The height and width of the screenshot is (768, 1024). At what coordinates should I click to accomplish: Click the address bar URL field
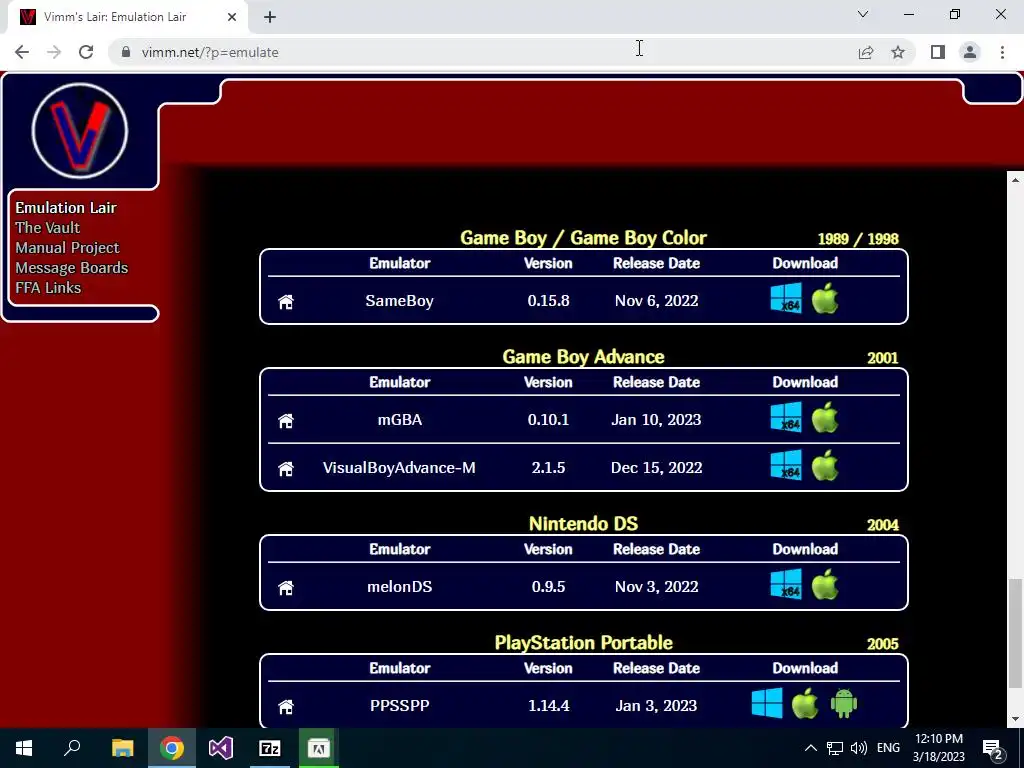(483, 52)
